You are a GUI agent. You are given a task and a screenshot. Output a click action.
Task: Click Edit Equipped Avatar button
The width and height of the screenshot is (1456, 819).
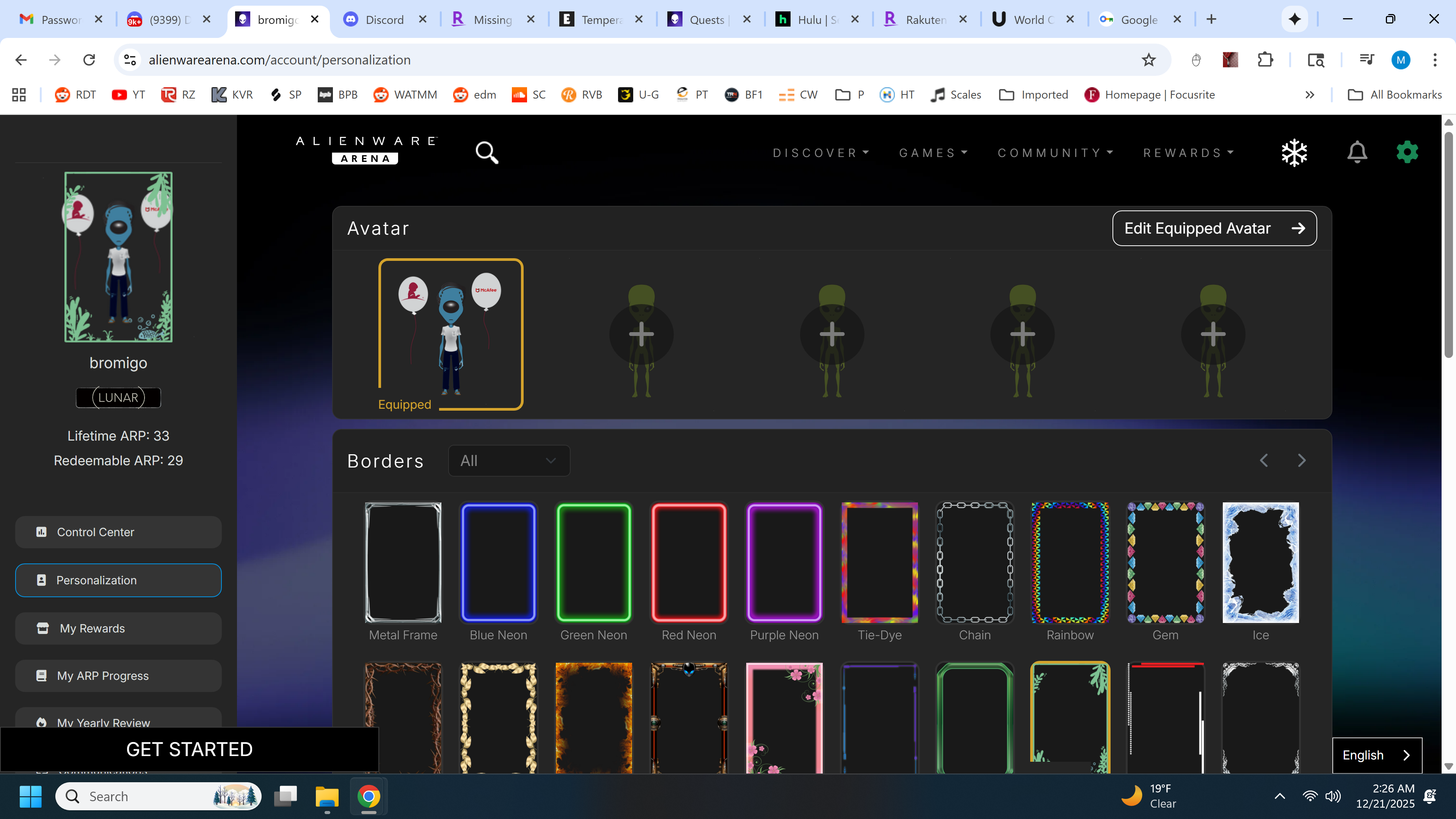tap(1214, 228)
